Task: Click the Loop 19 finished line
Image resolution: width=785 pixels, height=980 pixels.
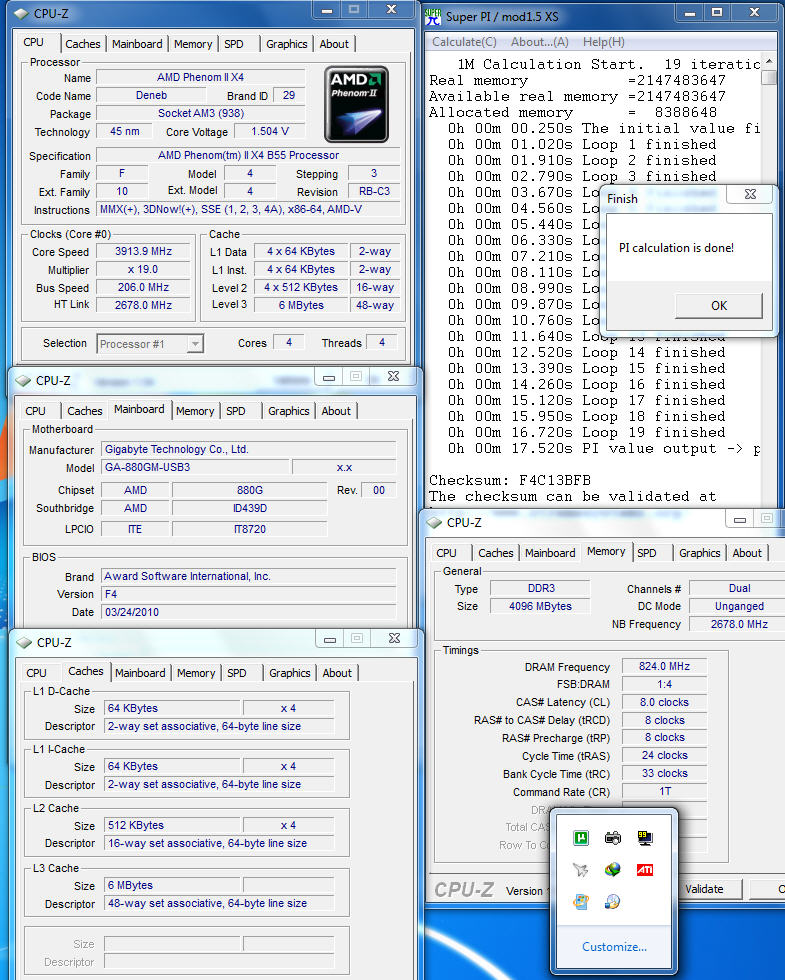Action: (587, 432)
